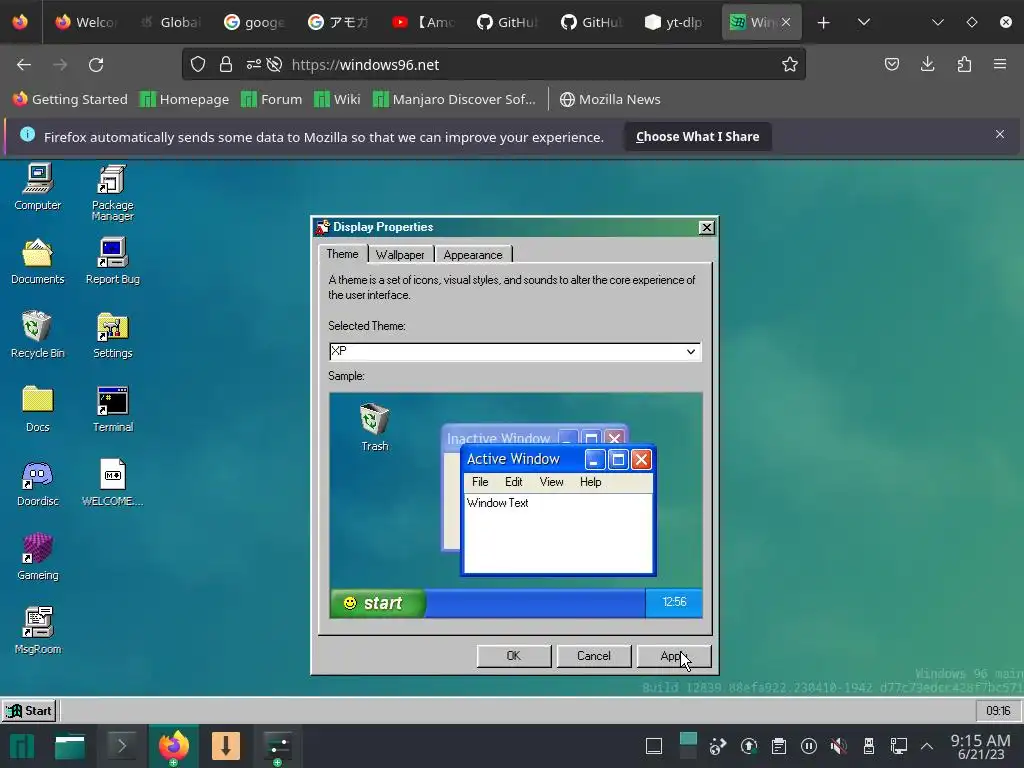
Task: Close the Display Properties dialog
Action: click(x=707, y=227)
